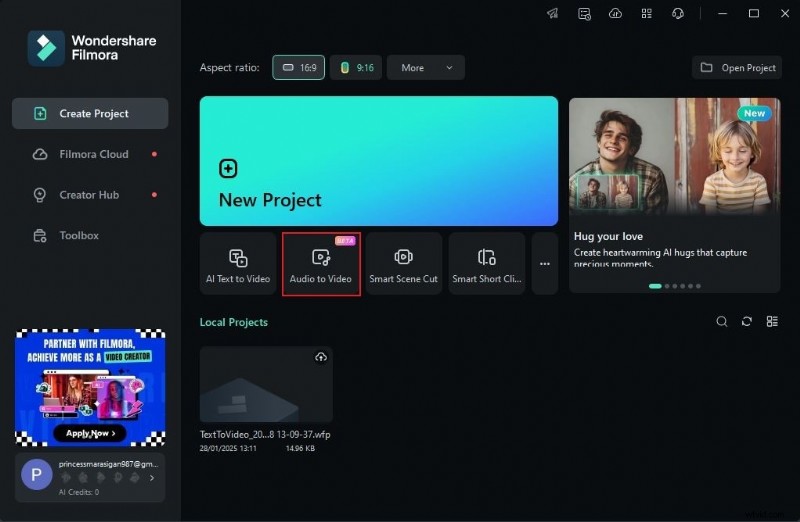Toggle the Local Projects list view layout
Screen dimensions: 800x522
point(772,322)
